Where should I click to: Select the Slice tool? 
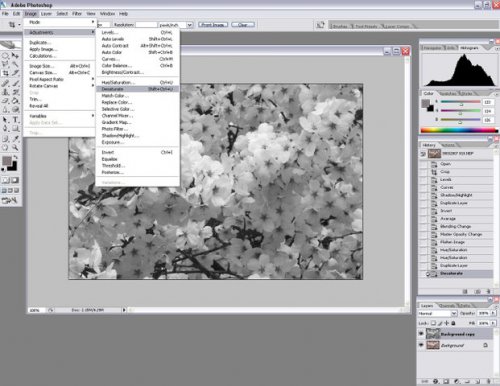tap(15, 73)
